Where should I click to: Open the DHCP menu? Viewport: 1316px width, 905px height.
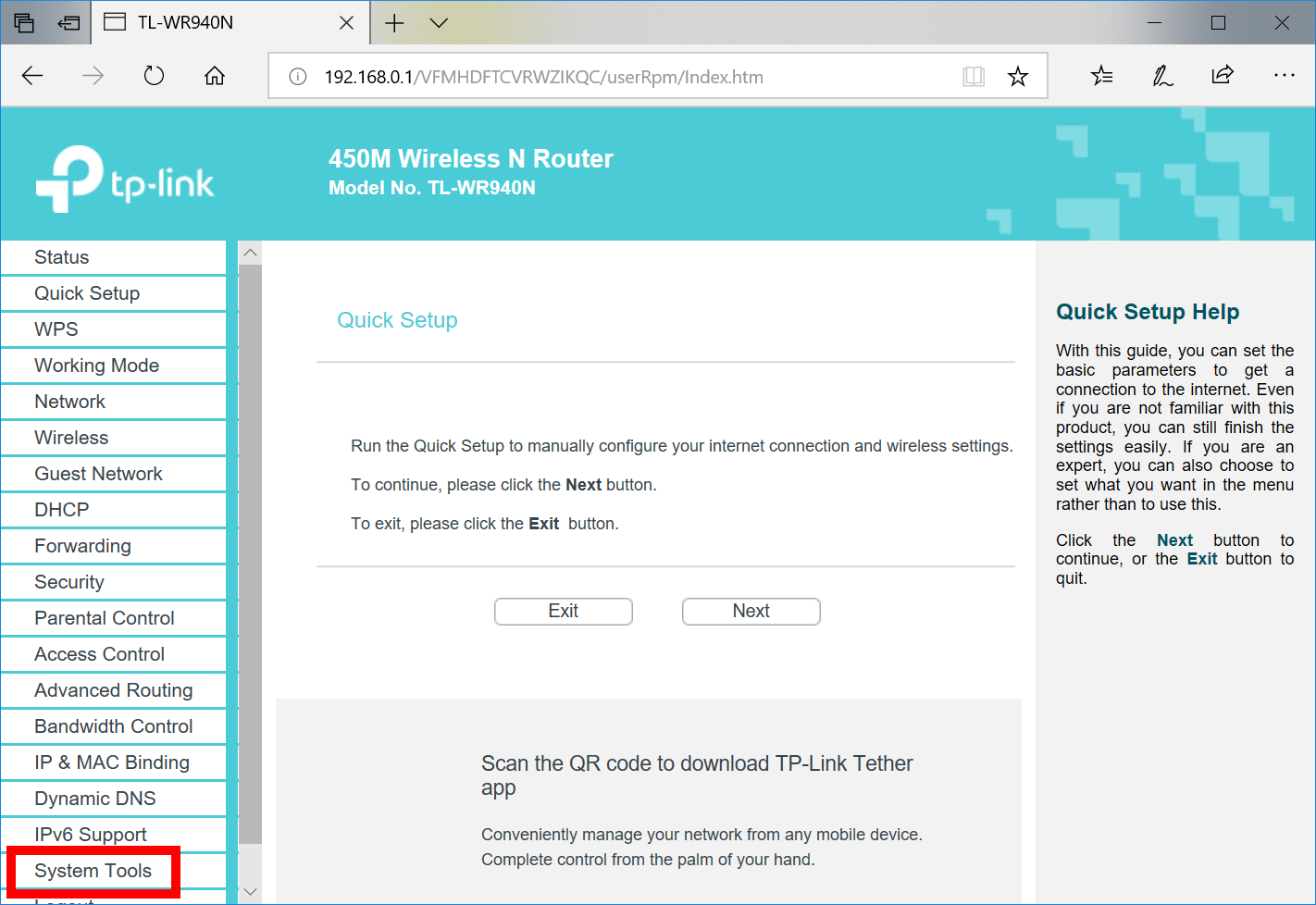tap(113, 510)
